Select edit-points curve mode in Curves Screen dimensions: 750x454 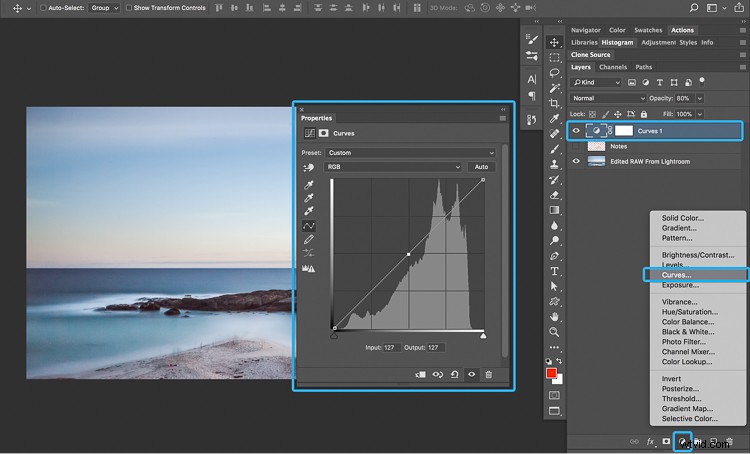(x=309, y=226)
